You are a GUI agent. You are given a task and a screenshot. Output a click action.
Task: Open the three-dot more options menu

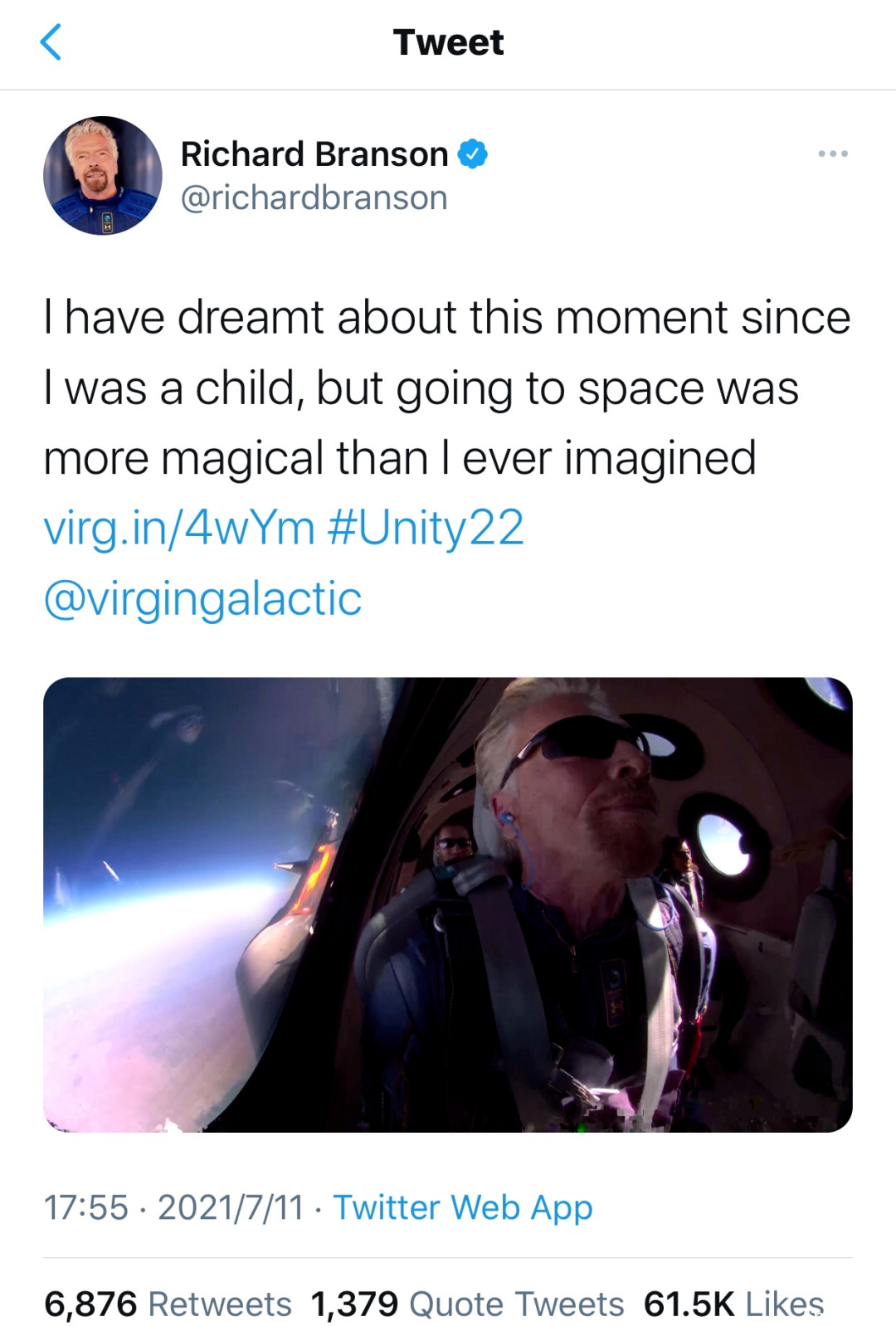(832, 154)
